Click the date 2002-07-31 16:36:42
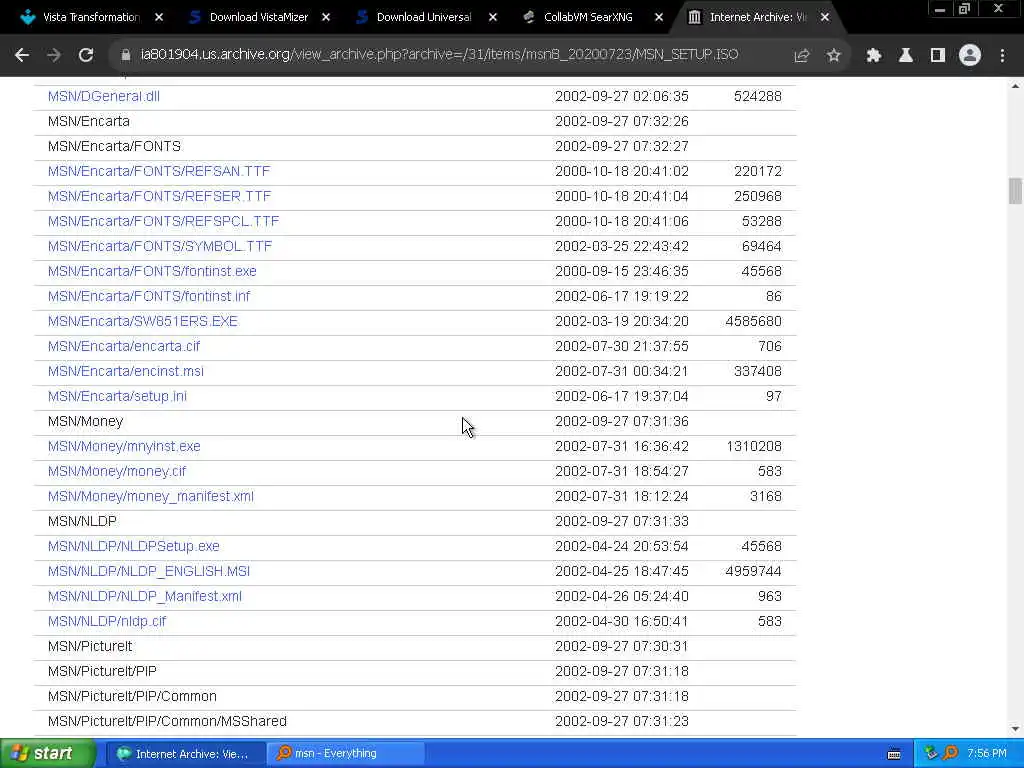This screenshot has width=1024, height=768. [x=622, y=446]
